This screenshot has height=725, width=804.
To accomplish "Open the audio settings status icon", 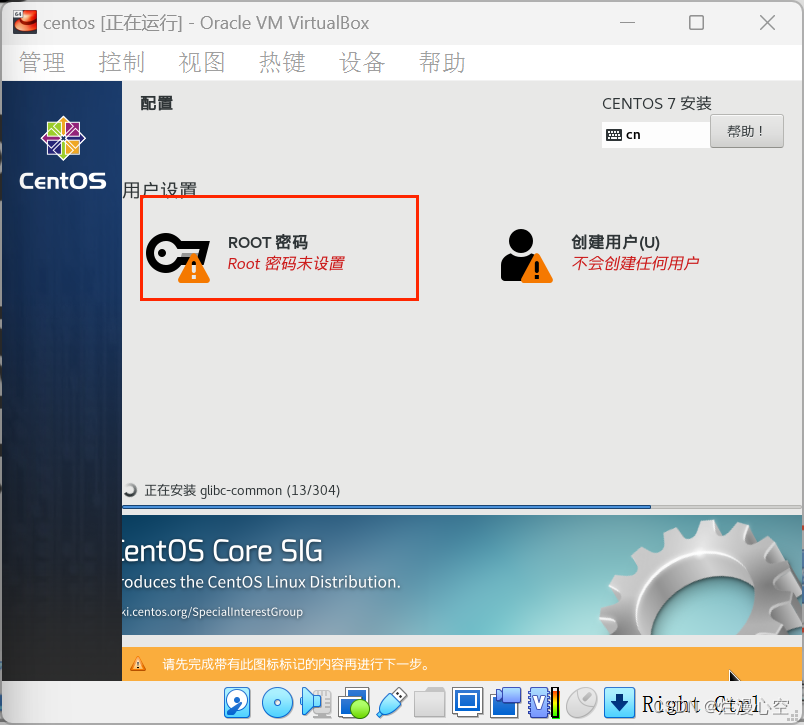I will 316,702.
